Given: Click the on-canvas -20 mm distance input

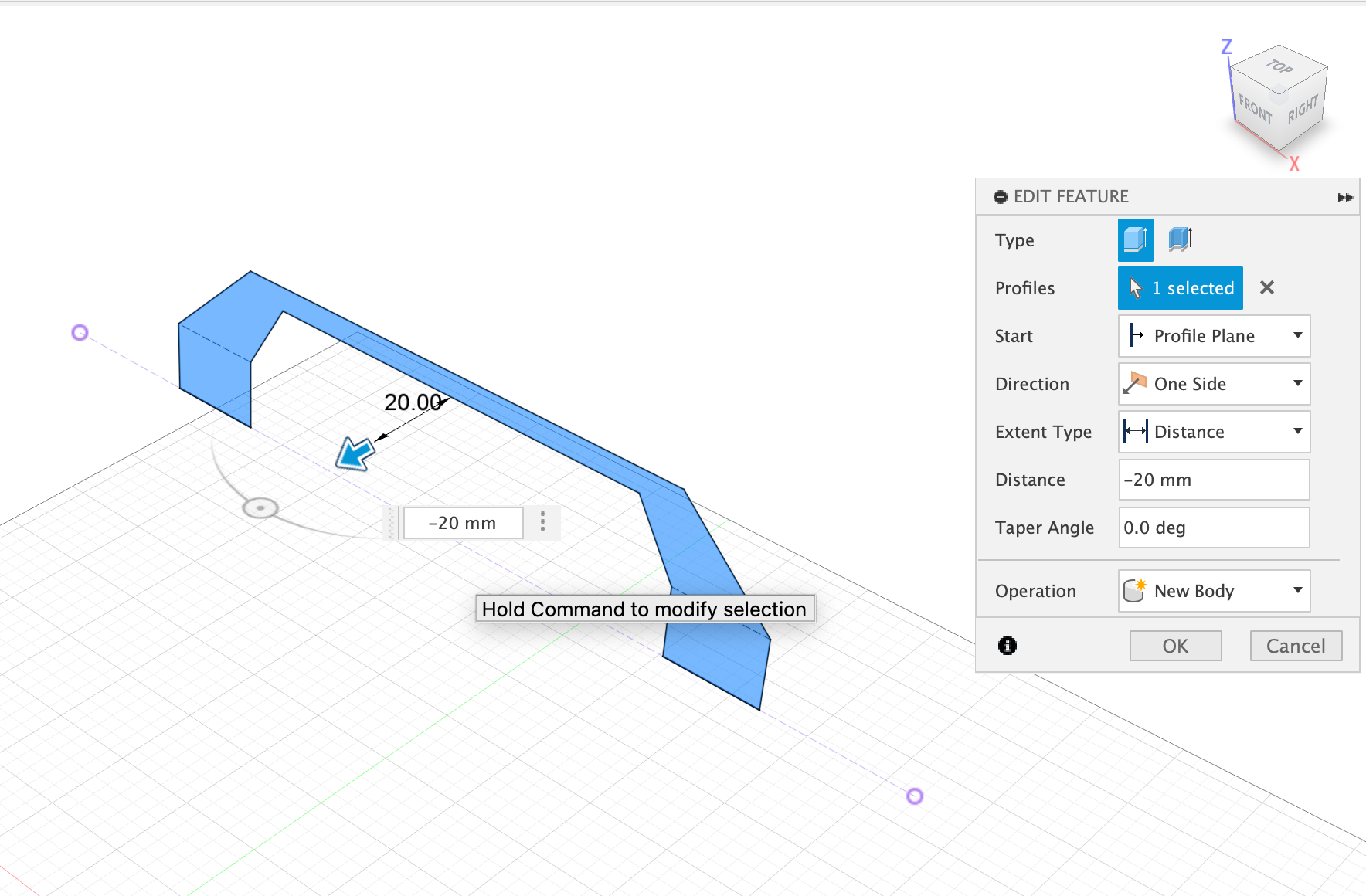Looking at the screenshot, I should [463, 523].
